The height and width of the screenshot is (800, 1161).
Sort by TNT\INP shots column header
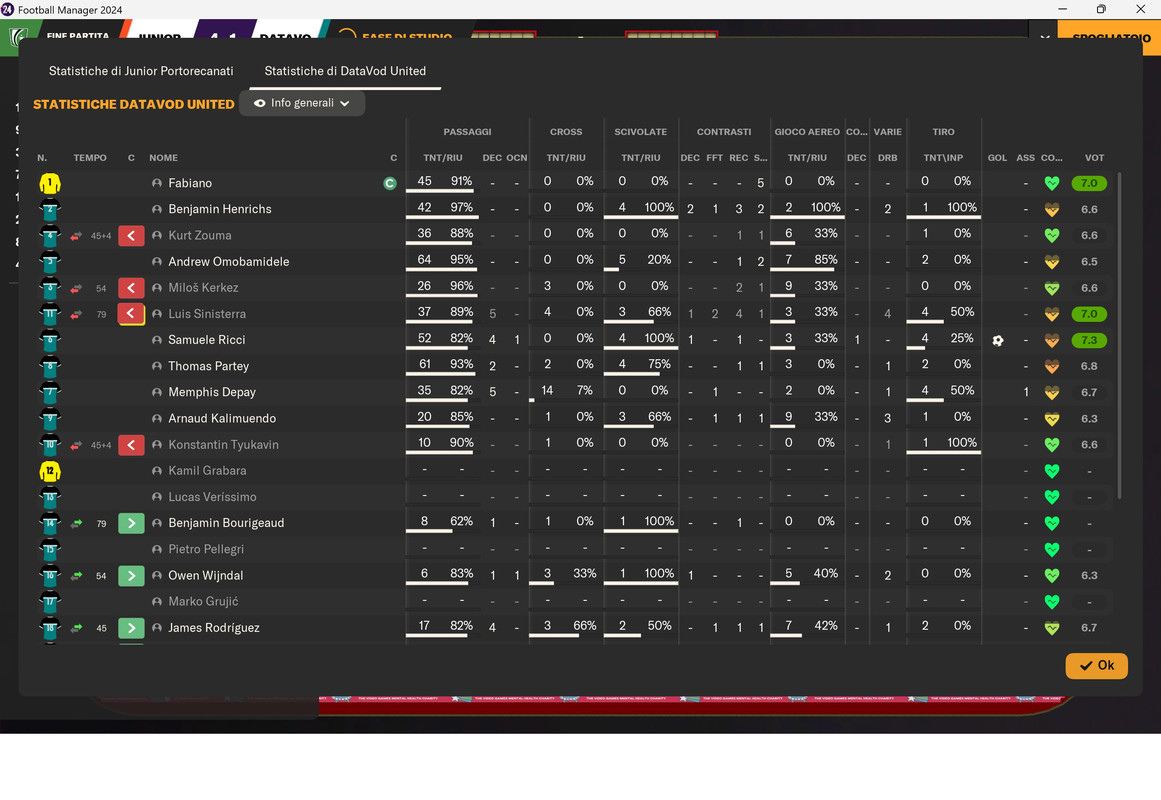(943, 158)
